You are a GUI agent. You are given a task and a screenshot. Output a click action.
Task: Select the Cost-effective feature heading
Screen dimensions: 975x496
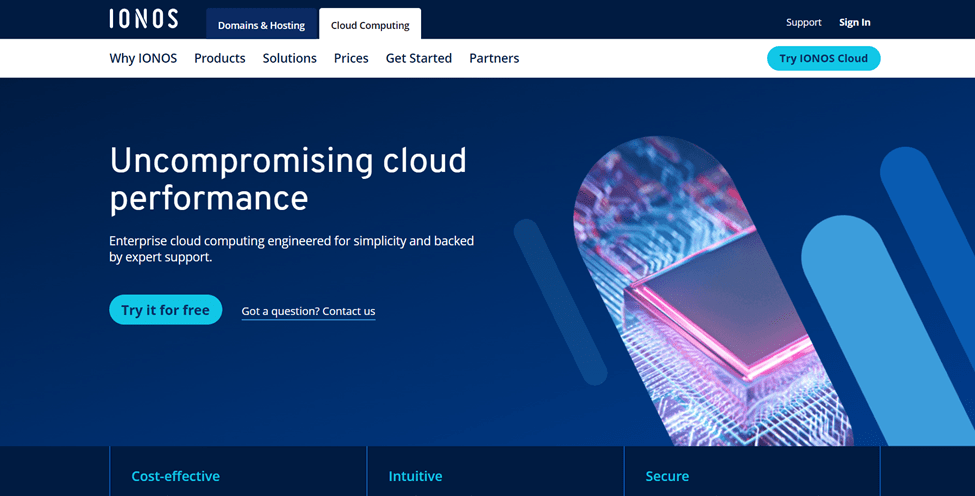coord(175,476)
